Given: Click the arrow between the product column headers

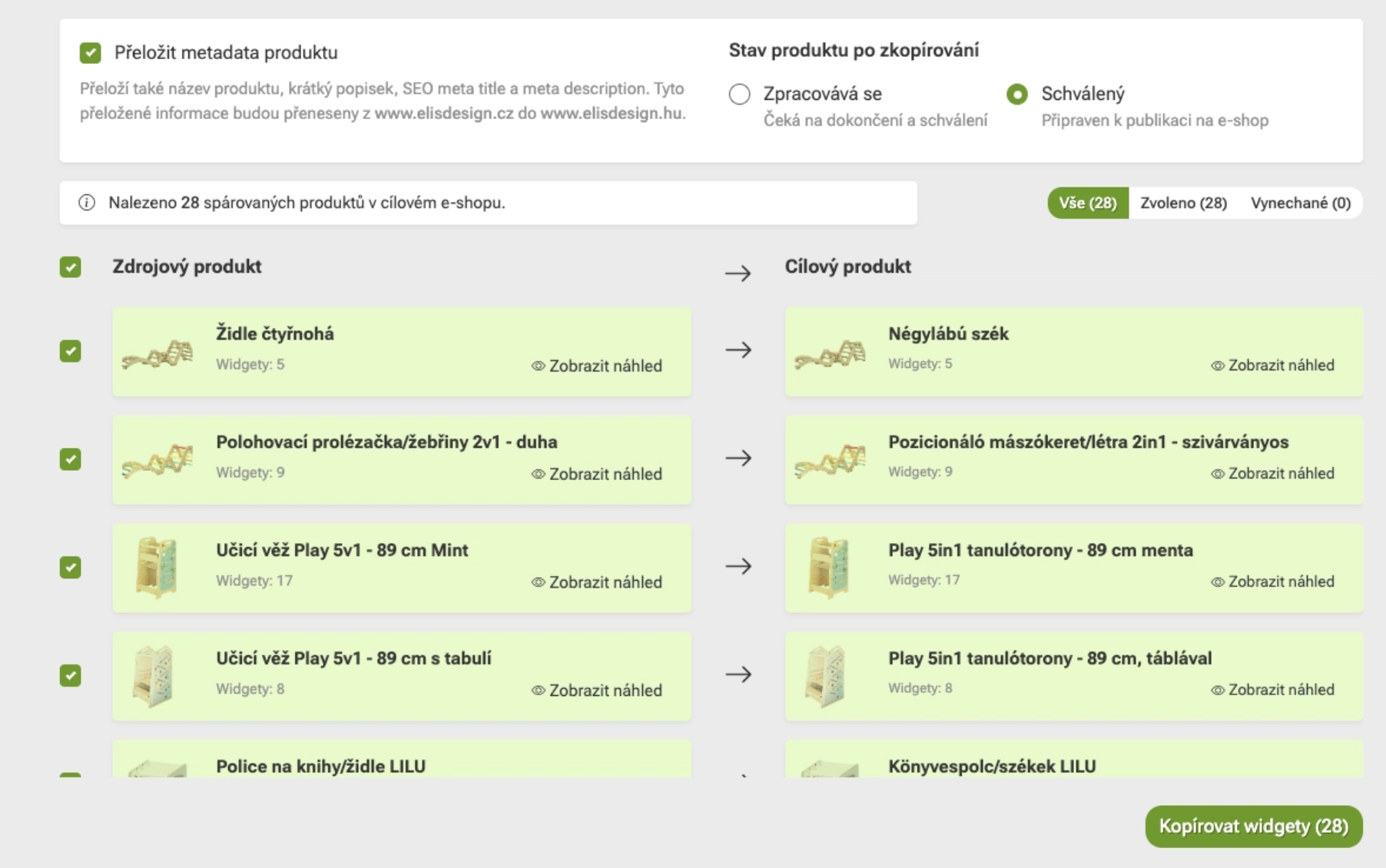Looking at the screenshot, I should (x=738, y=273).
